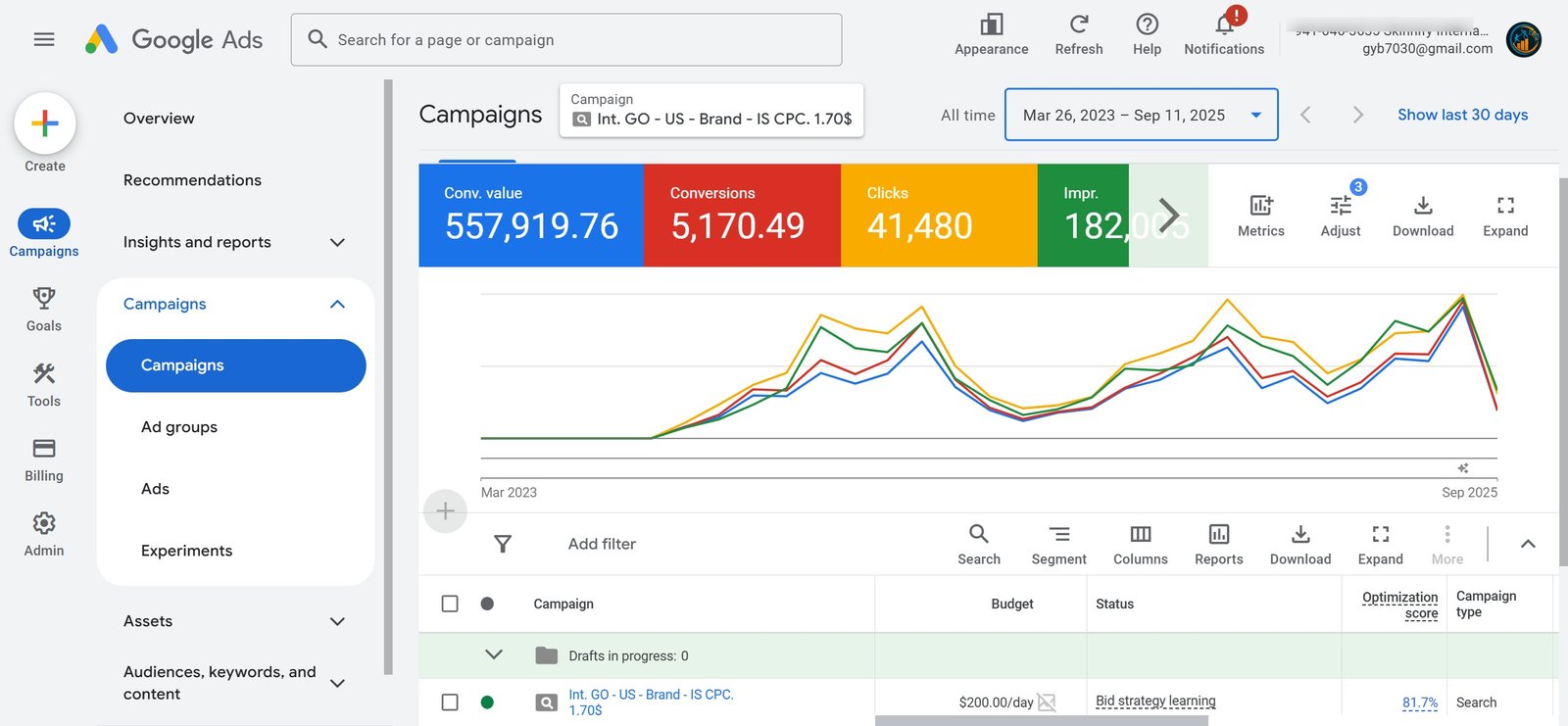Select Ad groups in the sidebar
This screenshot has width=1568, height=726.
point(179,427)
